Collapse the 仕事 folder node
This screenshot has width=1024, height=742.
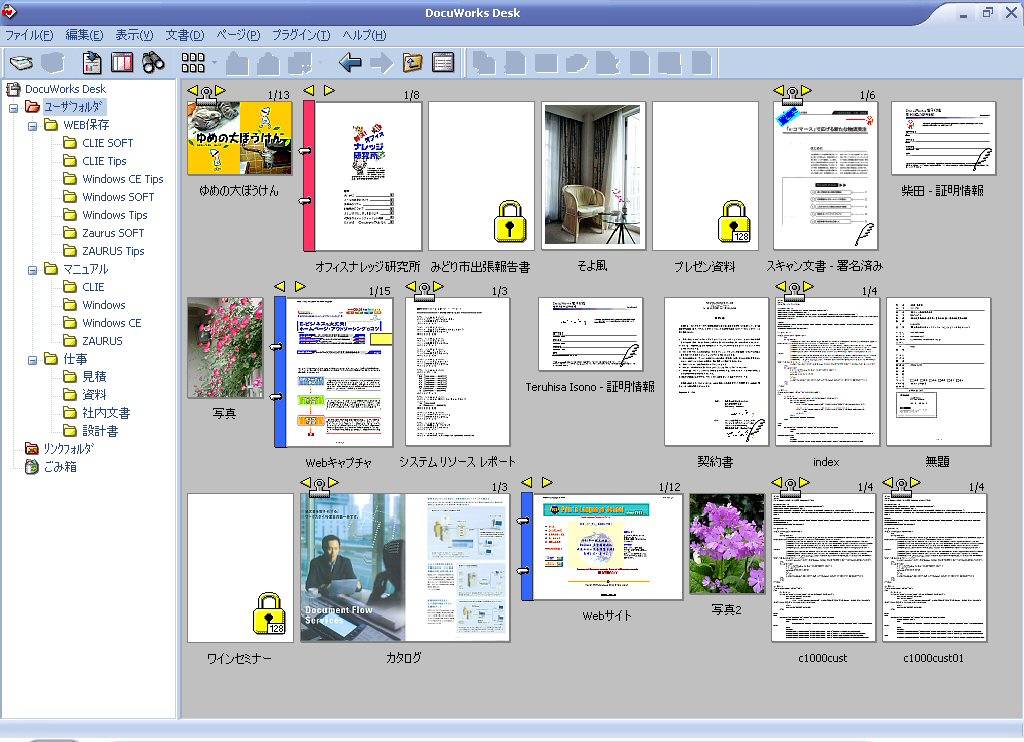[32, 360]
